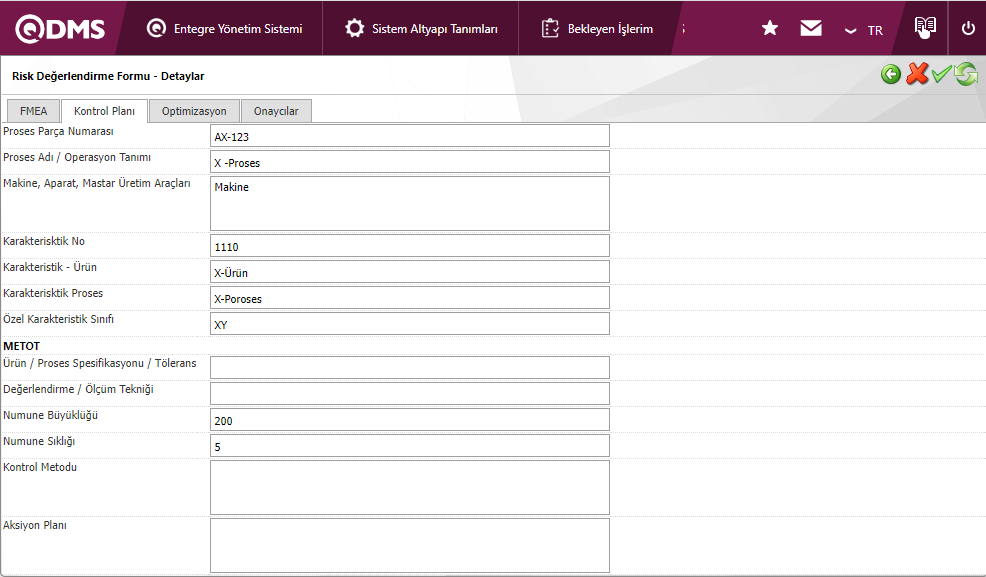
Task: Click the green back arrow icon
Action: click(x=891, y=75)
